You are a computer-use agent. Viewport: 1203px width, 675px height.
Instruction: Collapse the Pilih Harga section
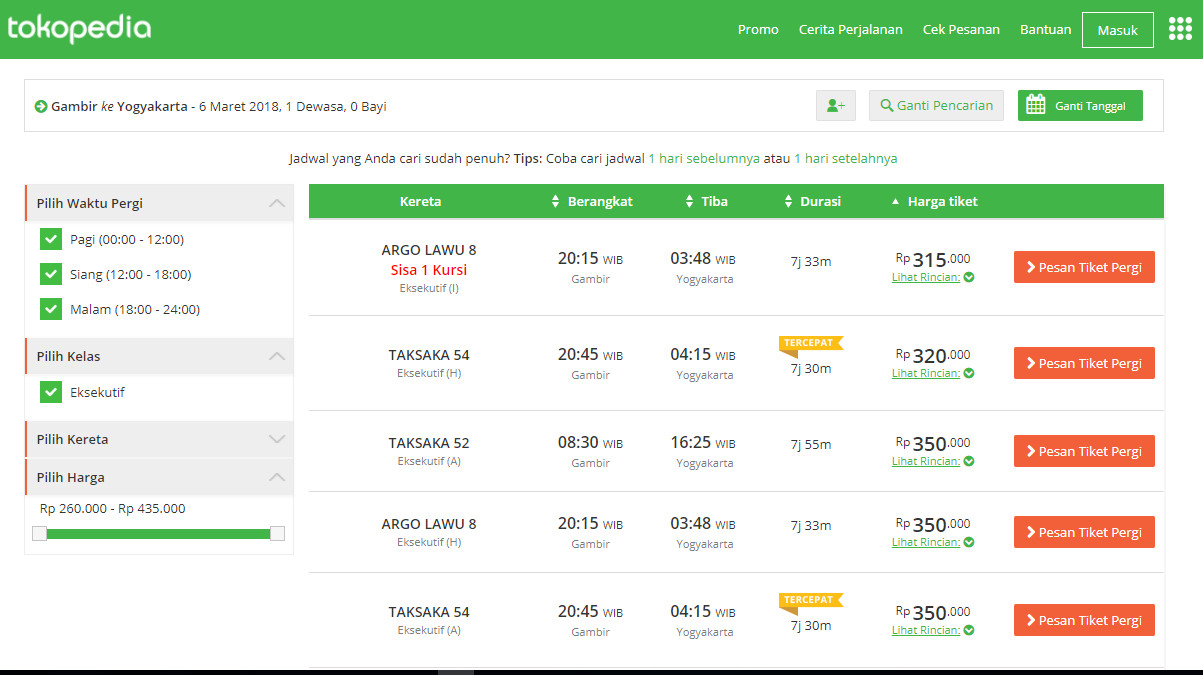point(277,477)
